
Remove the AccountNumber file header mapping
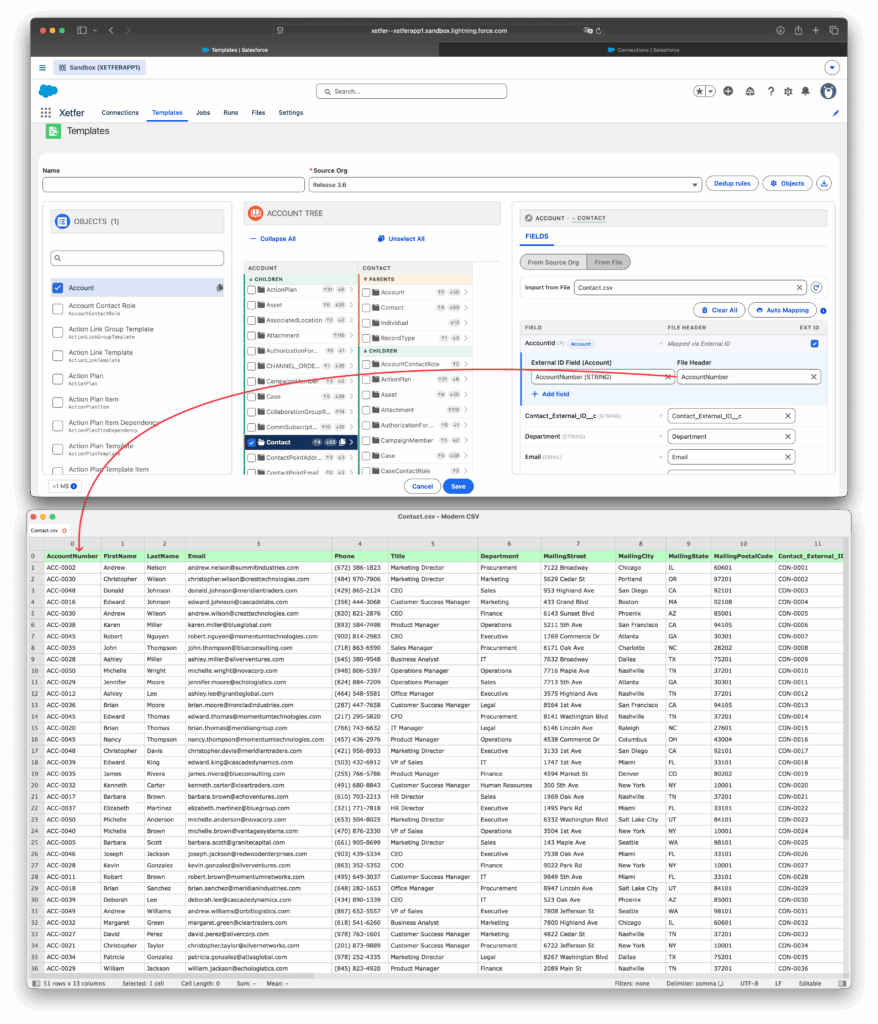click(x=813, y=377)
